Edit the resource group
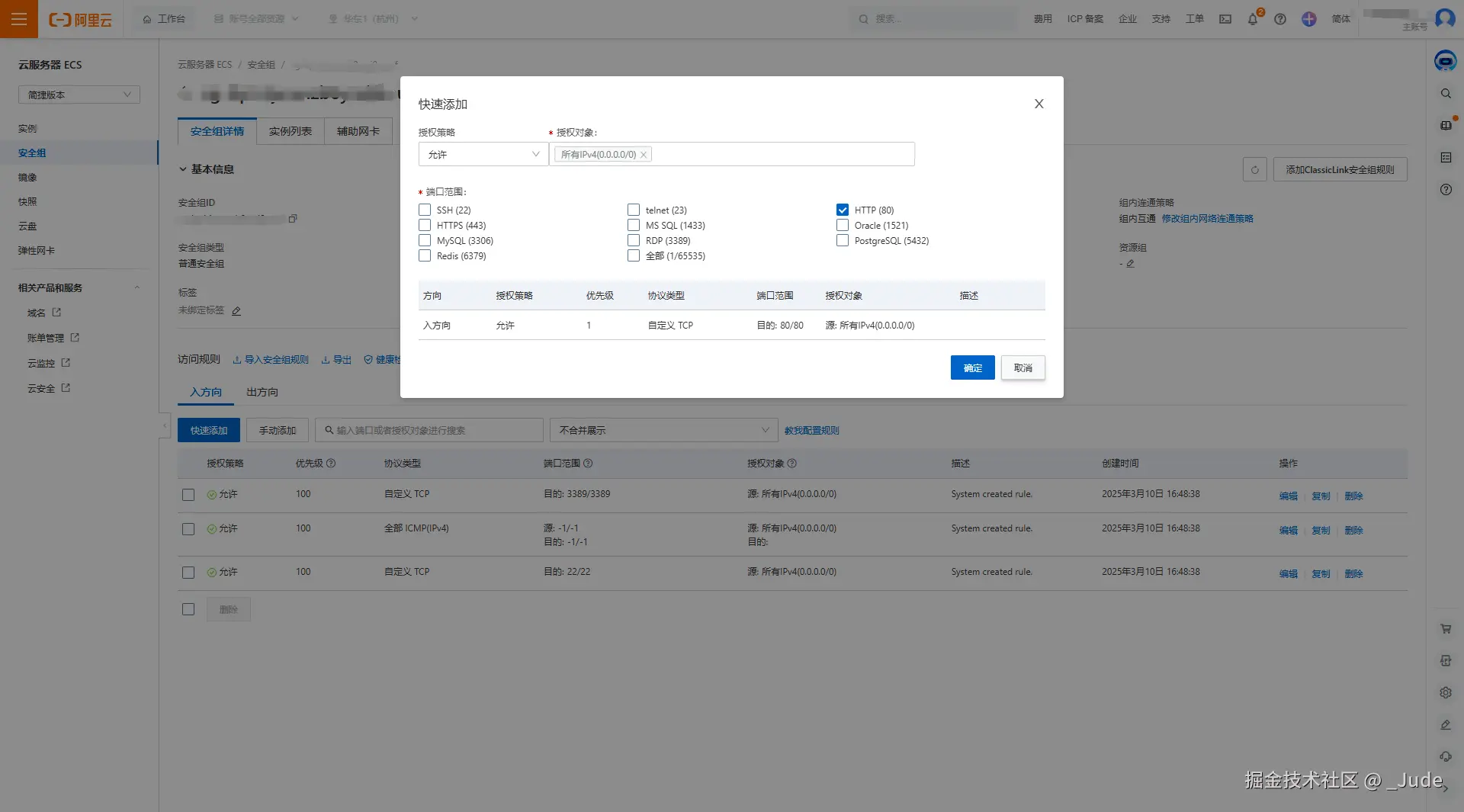Image resolution: width=1464 pixels, height=812 pixels. [x=1130, y=264]
